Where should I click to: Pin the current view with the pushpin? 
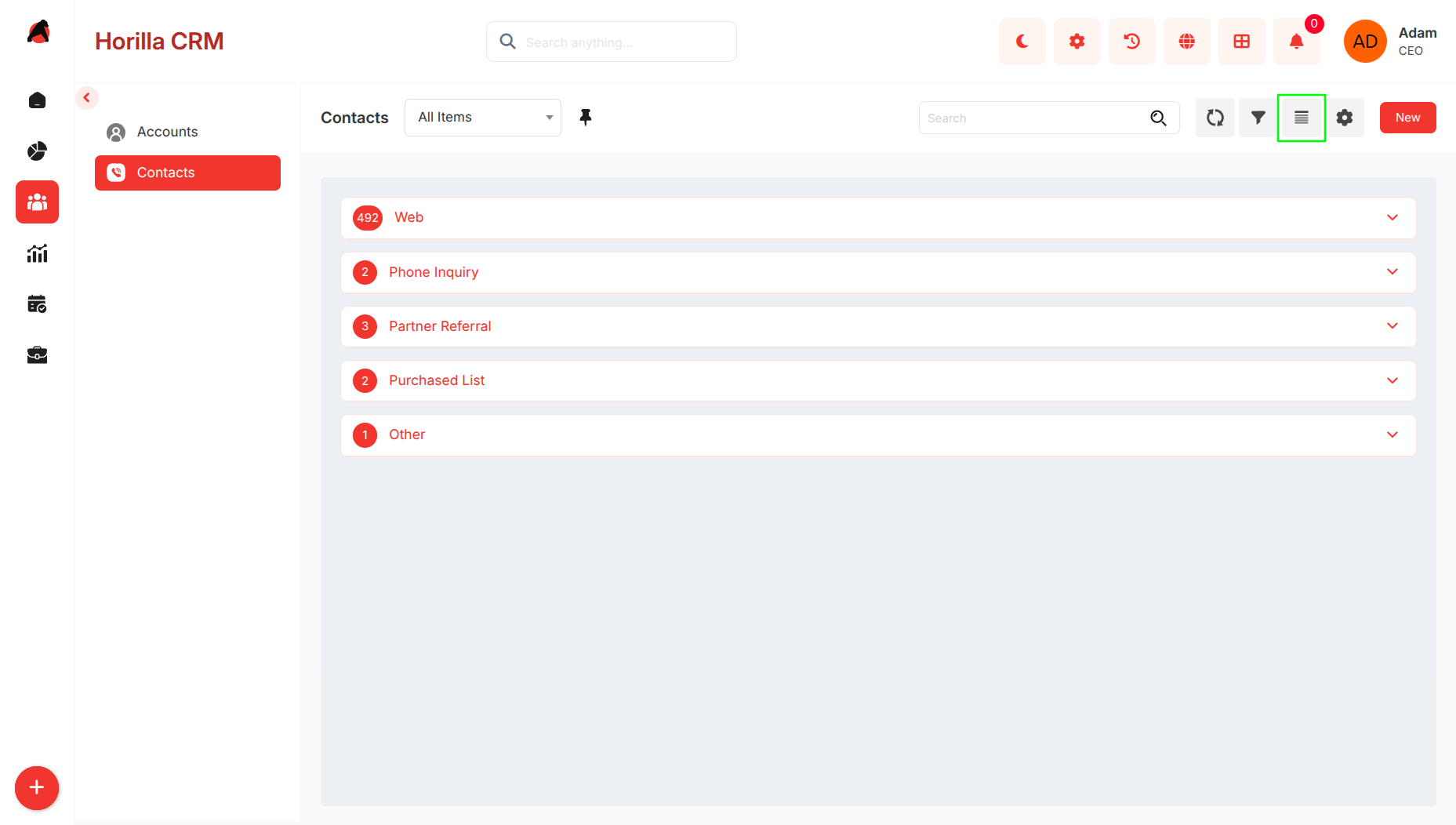tap(585, 118)
